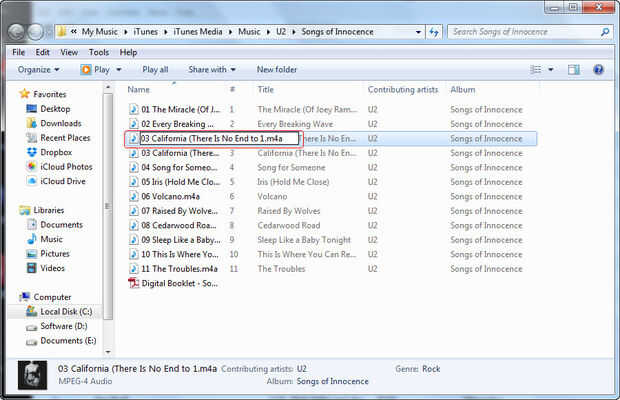620x400 pixels.
Task: Open the Organize dropdown
Action: coord(38,70)
